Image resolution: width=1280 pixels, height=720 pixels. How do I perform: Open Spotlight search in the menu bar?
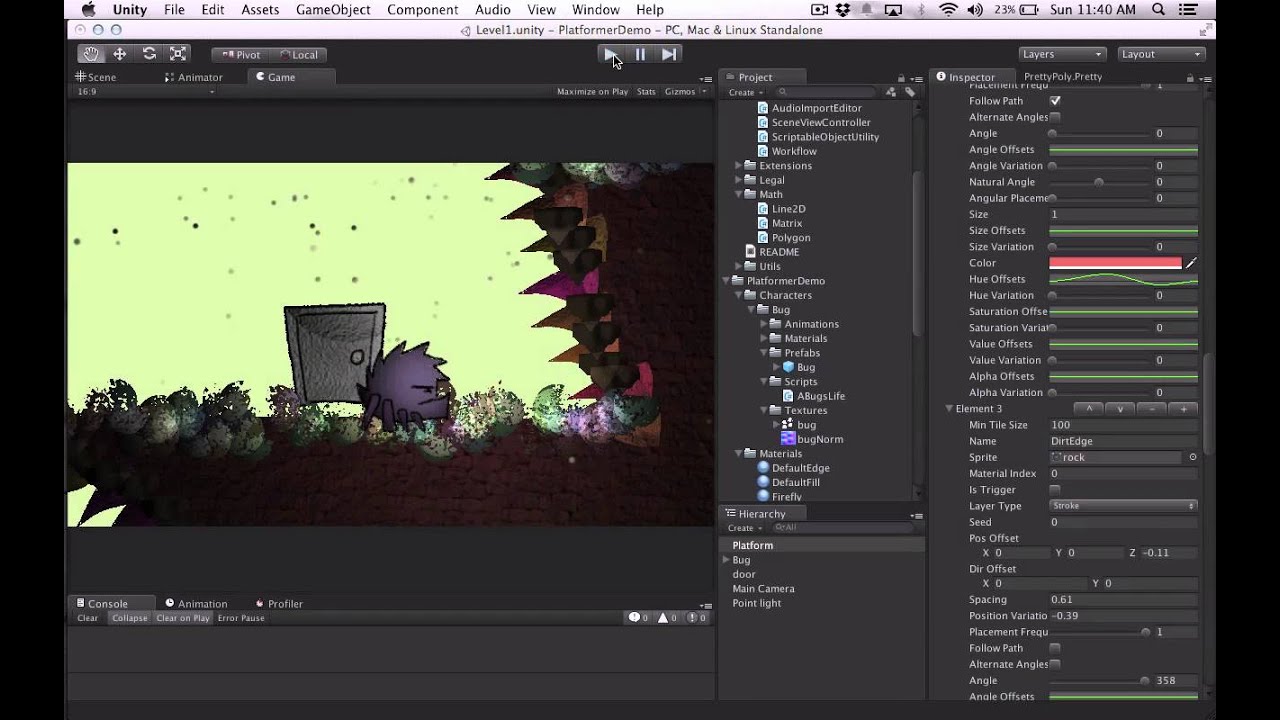pyautogui.click(x=1157, y=10)
